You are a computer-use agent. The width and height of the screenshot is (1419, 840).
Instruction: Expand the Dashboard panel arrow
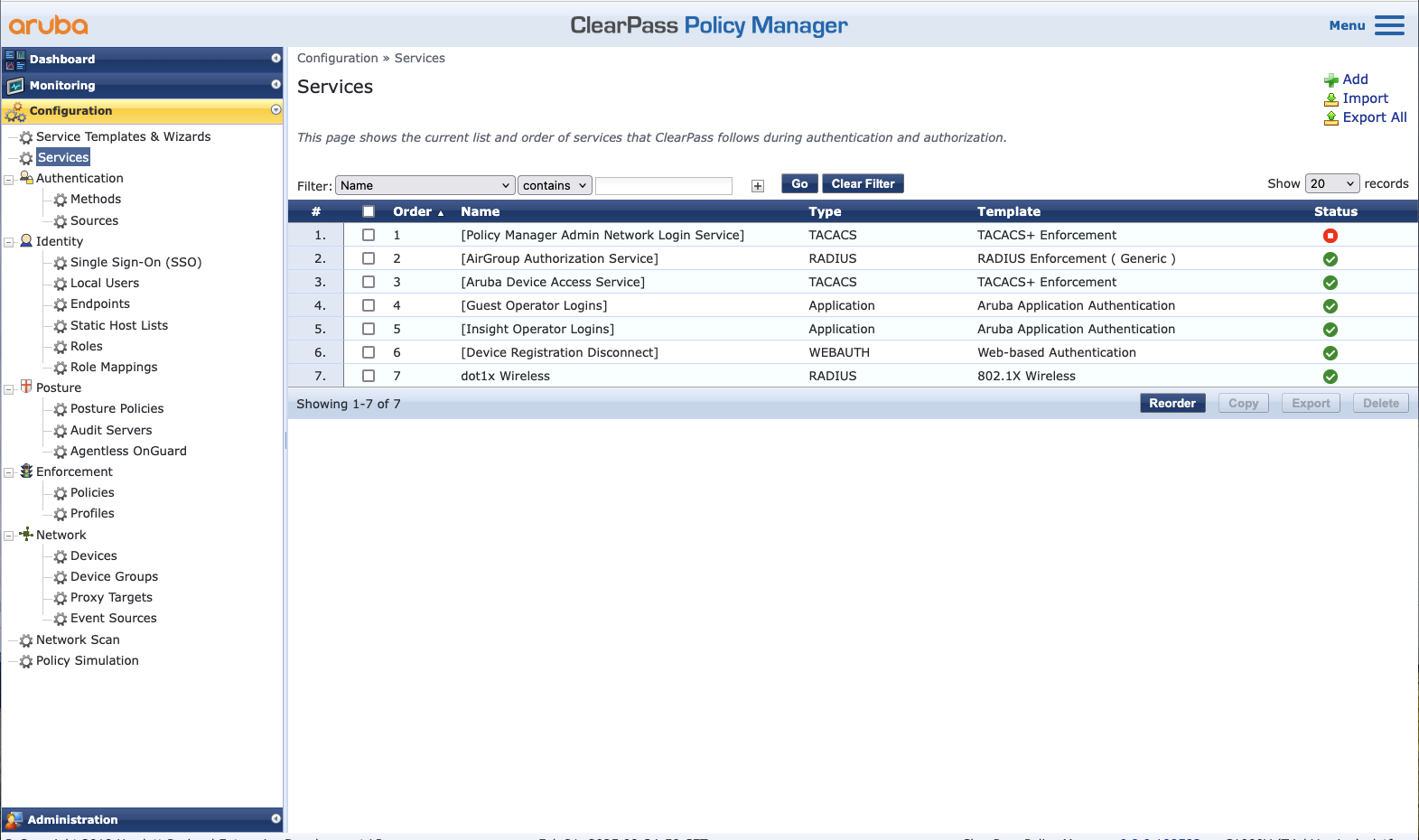(x=276, y=58)
